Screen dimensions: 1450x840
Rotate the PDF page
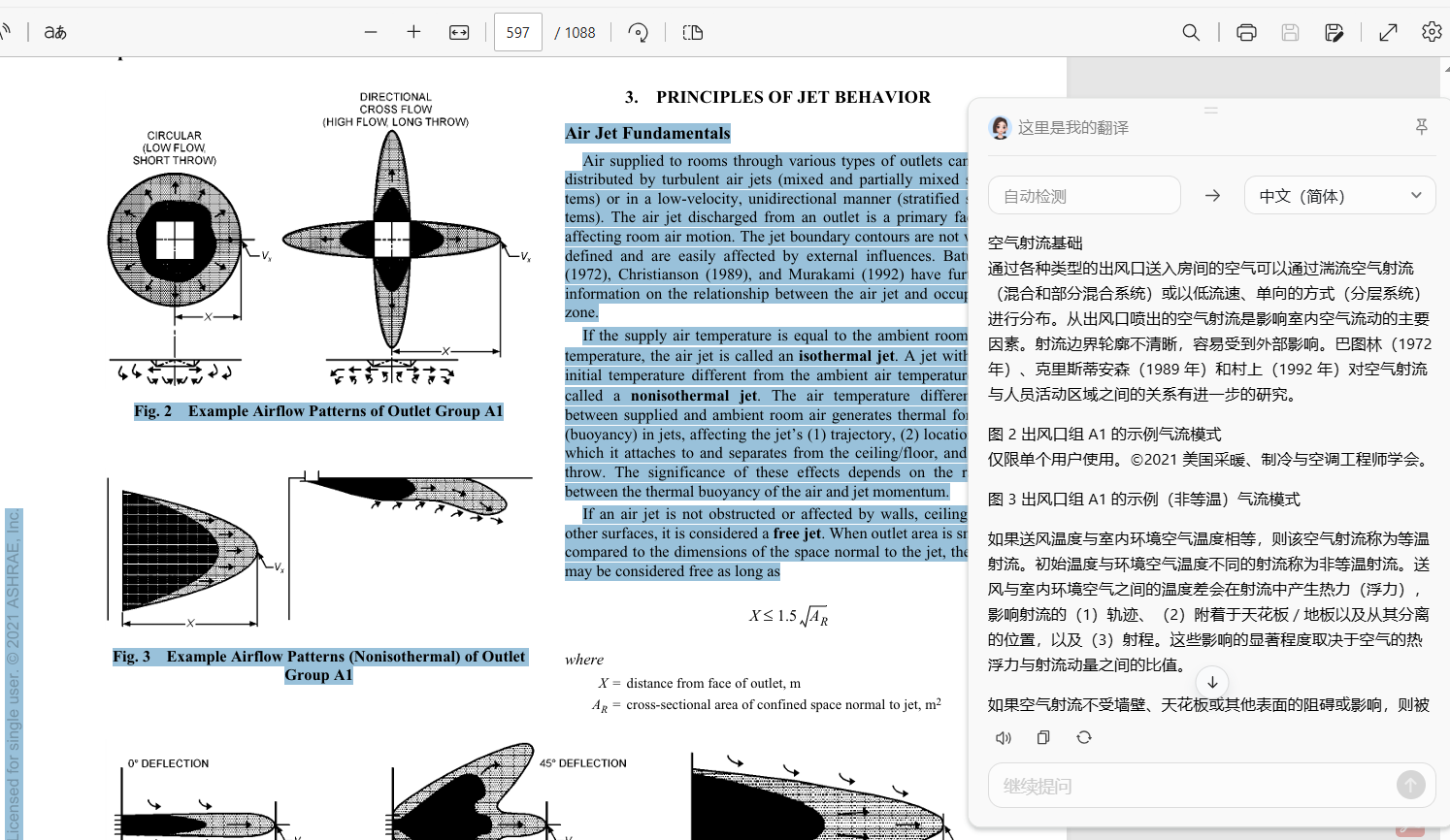click(638, 32)
